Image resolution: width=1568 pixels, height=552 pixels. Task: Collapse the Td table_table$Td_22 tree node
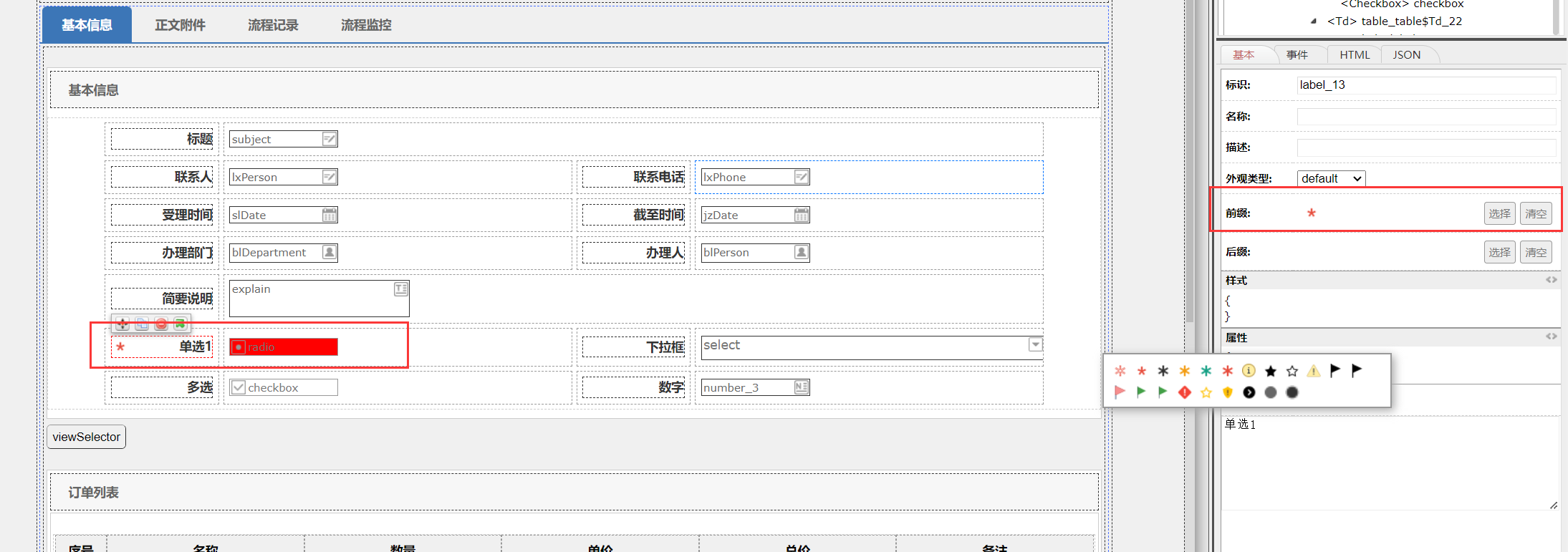point(1313,21)
